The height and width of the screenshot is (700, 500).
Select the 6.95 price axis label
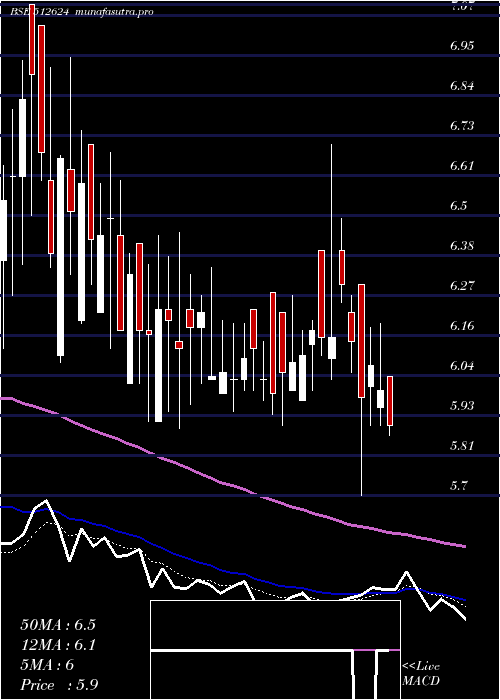click(x=462, y=46)
